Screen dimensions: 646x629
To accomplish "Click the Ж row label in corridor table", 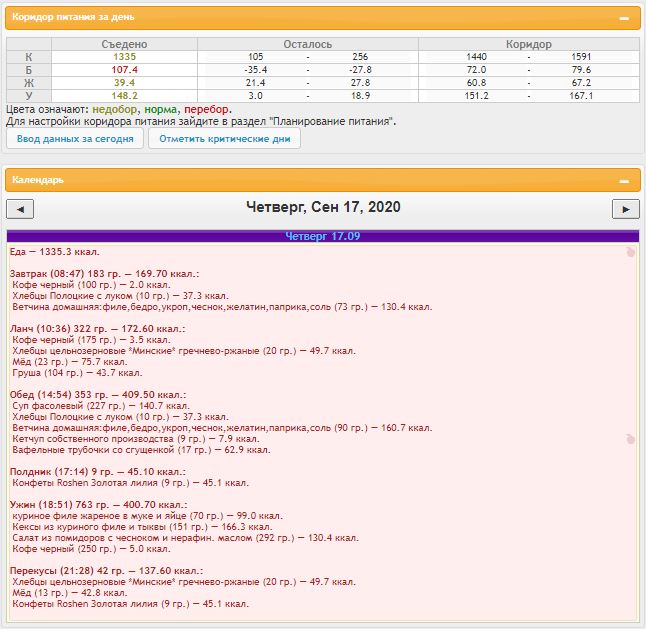I will tap(29, 83).
